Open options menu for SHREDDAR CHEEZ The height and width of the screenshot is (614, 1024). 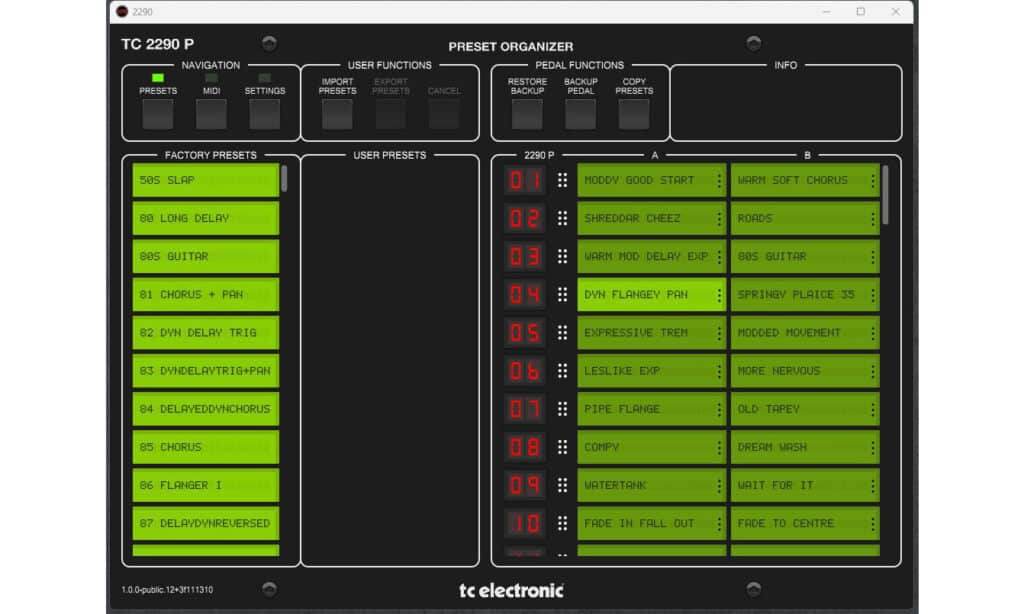[719, 218]
